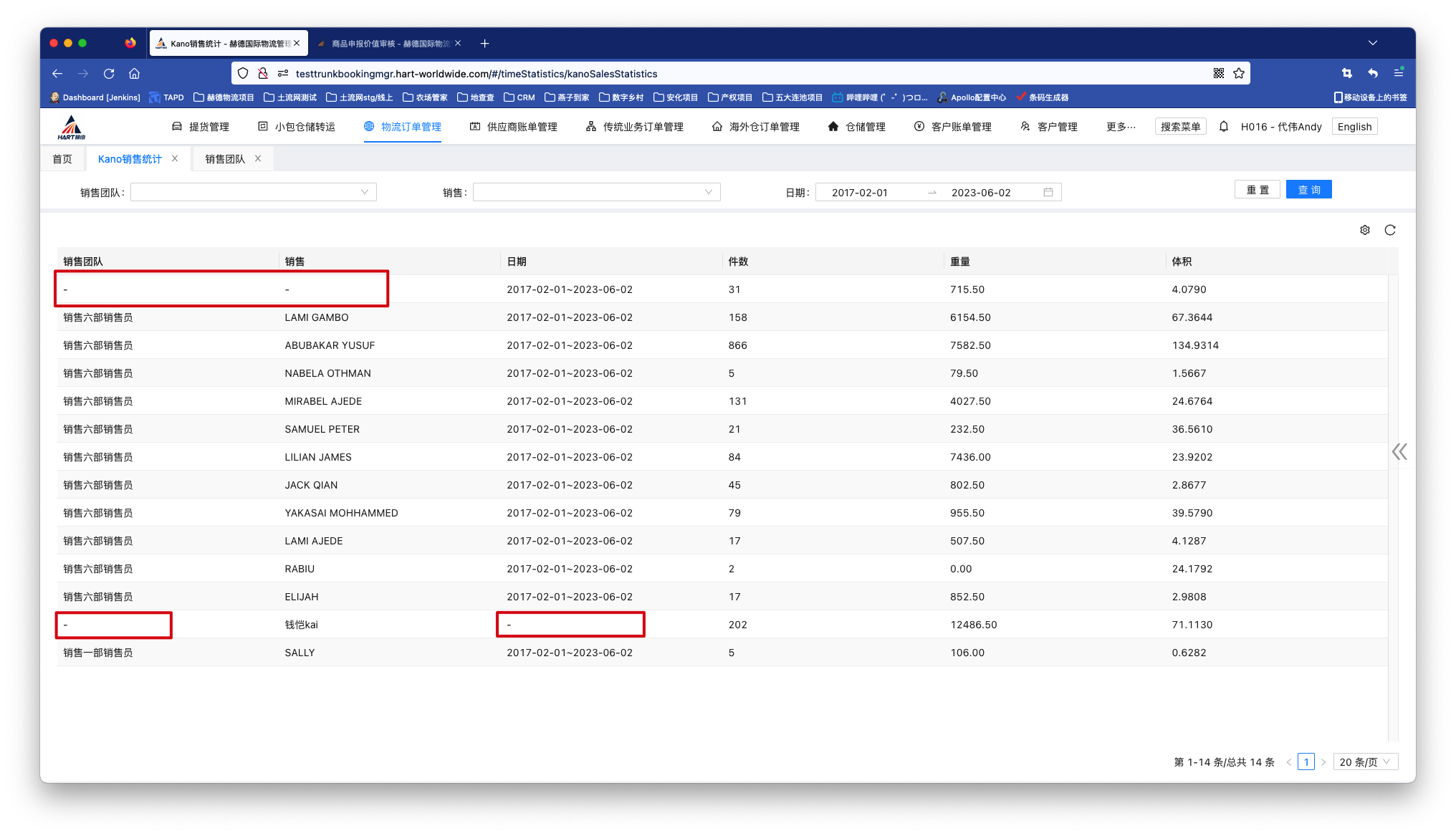Click the browser home icon
Screen dimensions: 1456x836
tap(134, 73)
